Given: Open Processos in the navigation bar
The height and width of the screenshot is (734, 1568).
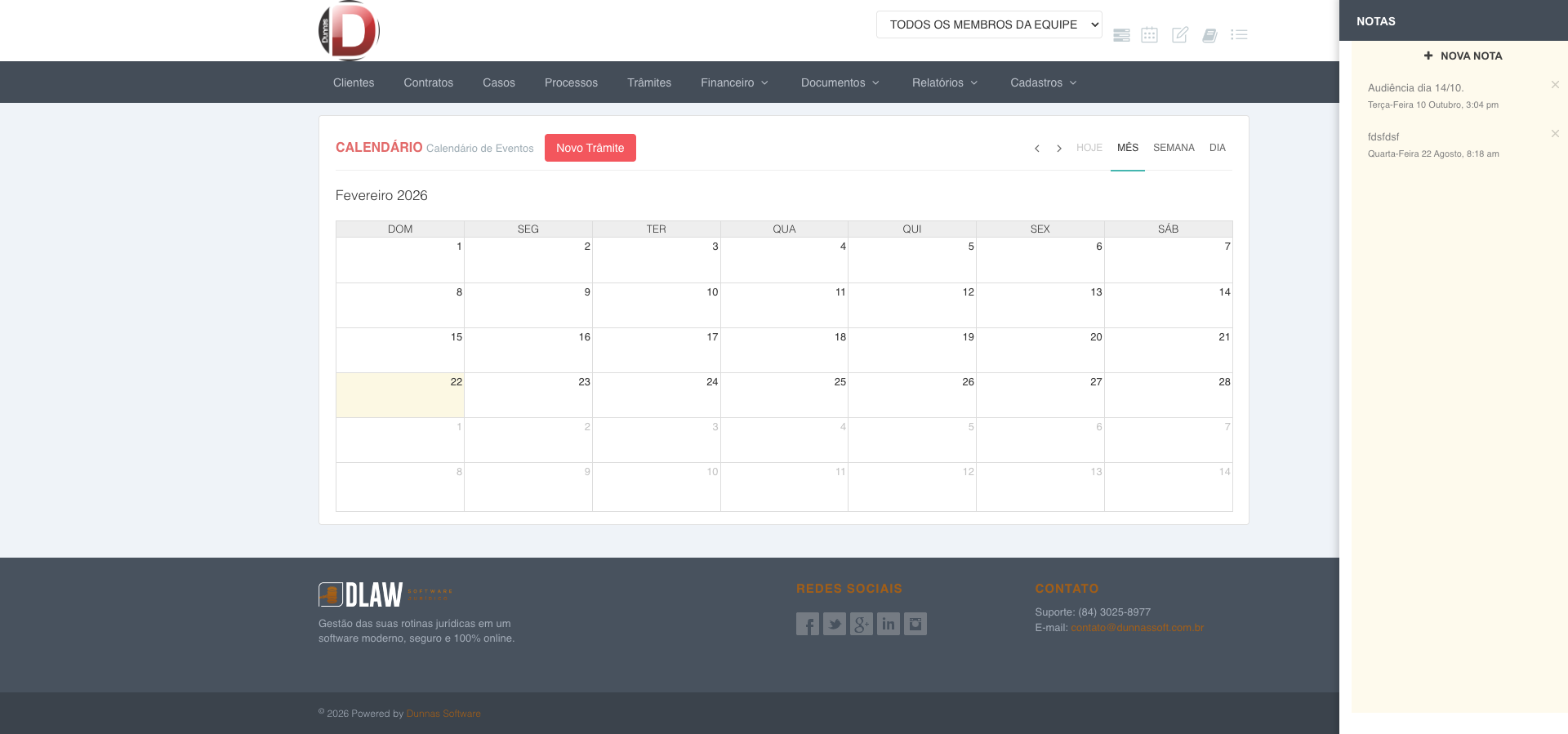Looking at the screenshot, I should click(x=572, y=82).
